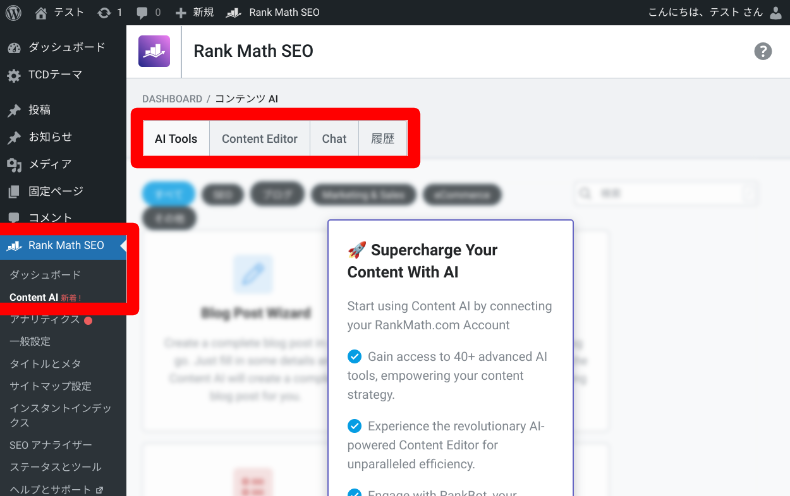The image size is (790, 496).
Task: Go to 投稿 posts menu
Action: (39, 110)
